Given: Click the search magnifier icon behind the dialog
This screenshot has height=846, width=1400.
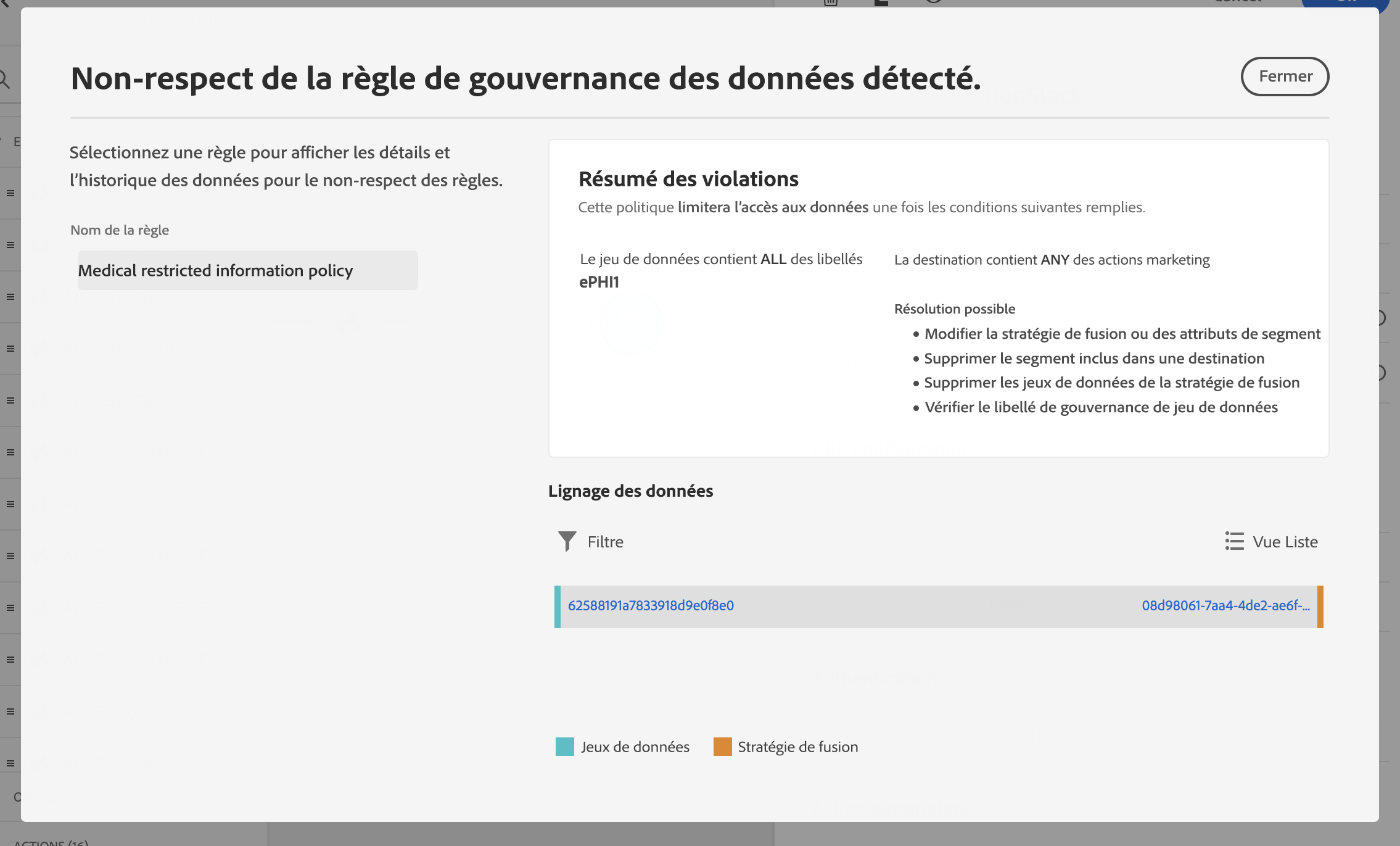Looking at the screenshot, I should pyautogui.click(x=5, y=79).
